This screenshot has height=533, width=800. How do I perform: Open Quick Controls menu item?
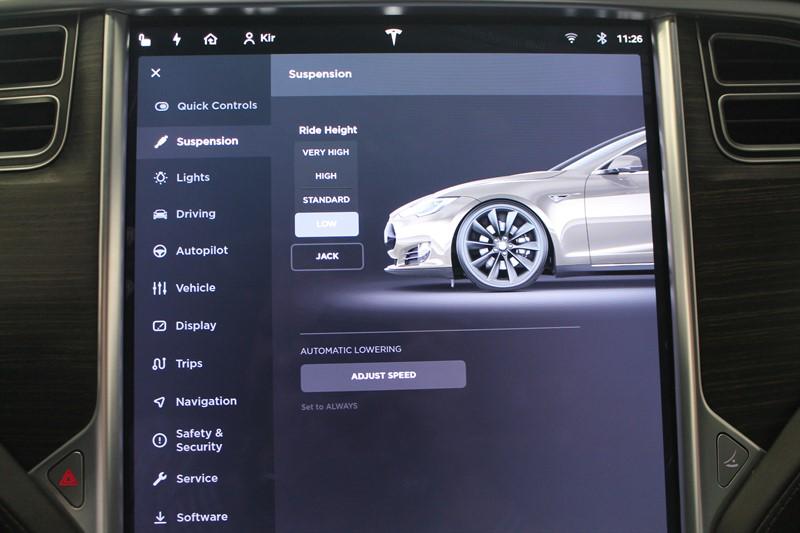pyautogui.click(x=204, y=106)
